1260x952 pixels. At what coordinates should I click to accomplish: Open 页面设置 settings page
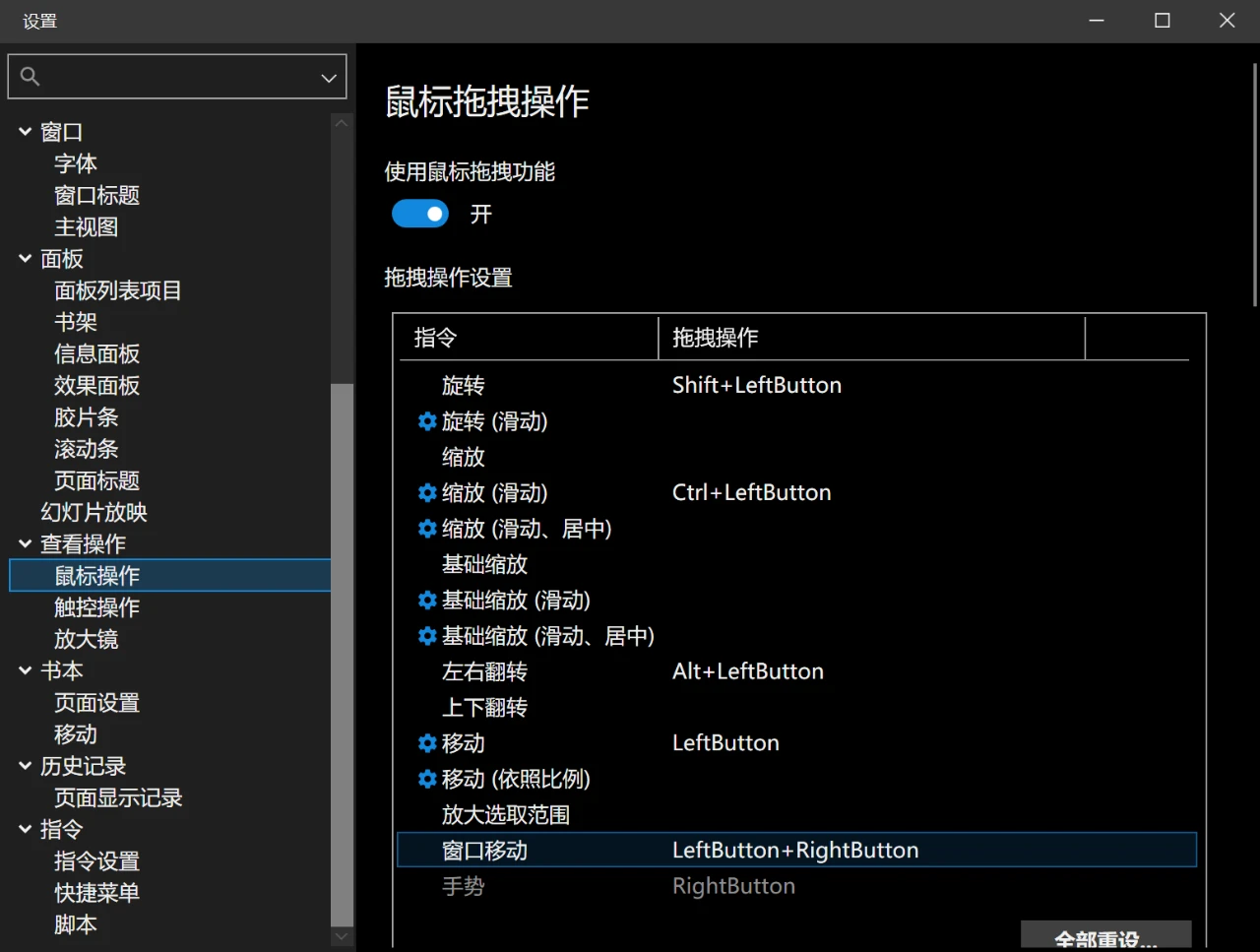pyautogui.click(x=96, y=703)
